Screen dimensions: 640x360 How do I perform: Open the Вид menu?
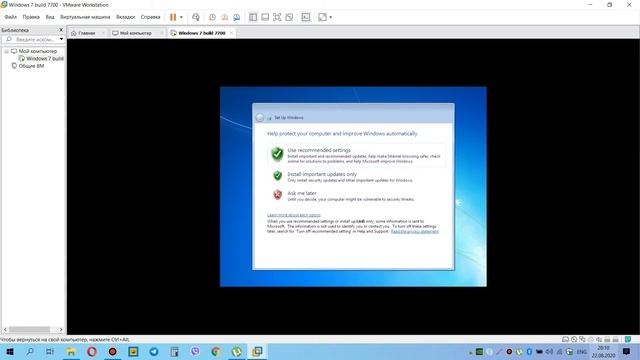click(50, 17)
